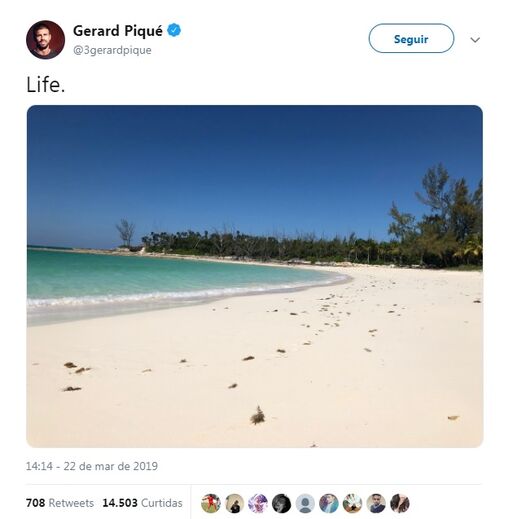Click the sixth liker avatar
508x519 pixels.
click(x=329, y=503)
